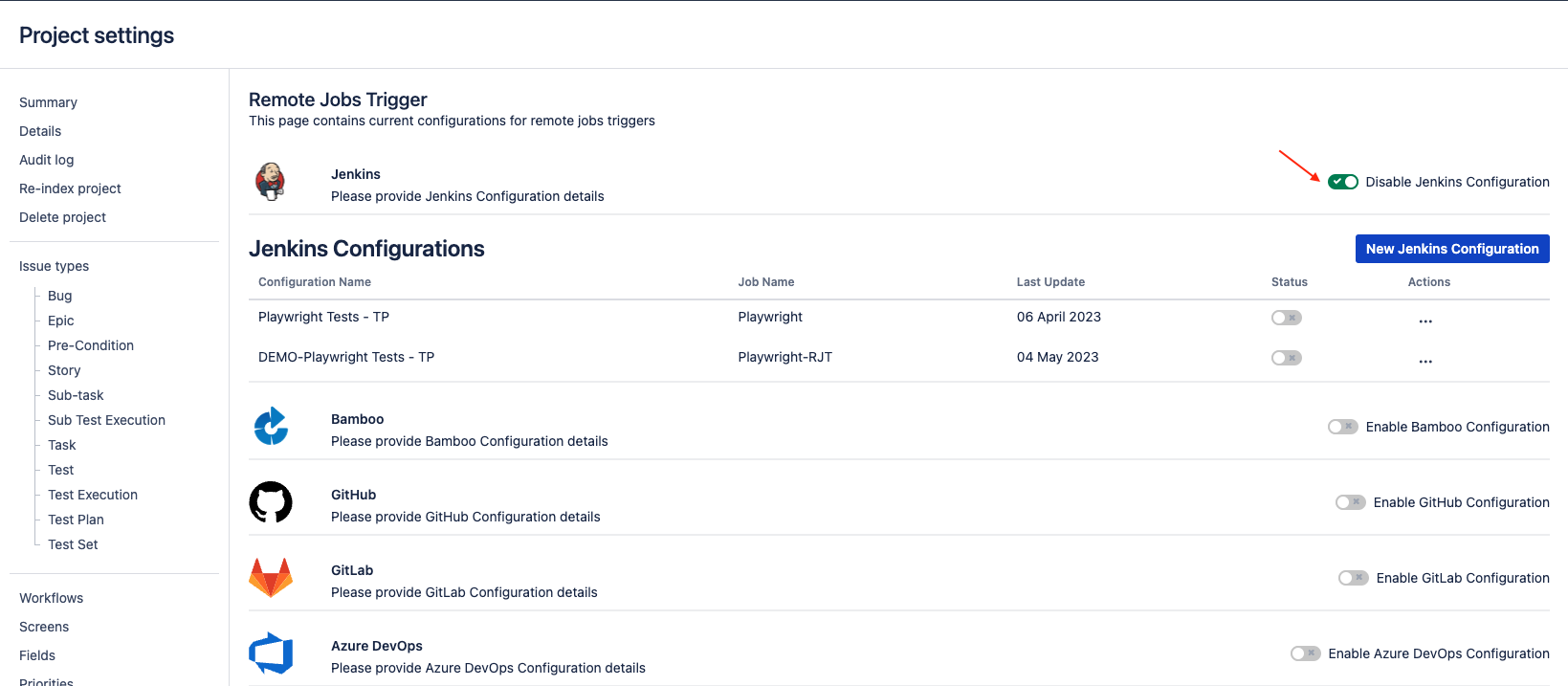Viewport: 1568px width, 686px height.
Task: Open the Summary settings page
Action: coord(48,102)
